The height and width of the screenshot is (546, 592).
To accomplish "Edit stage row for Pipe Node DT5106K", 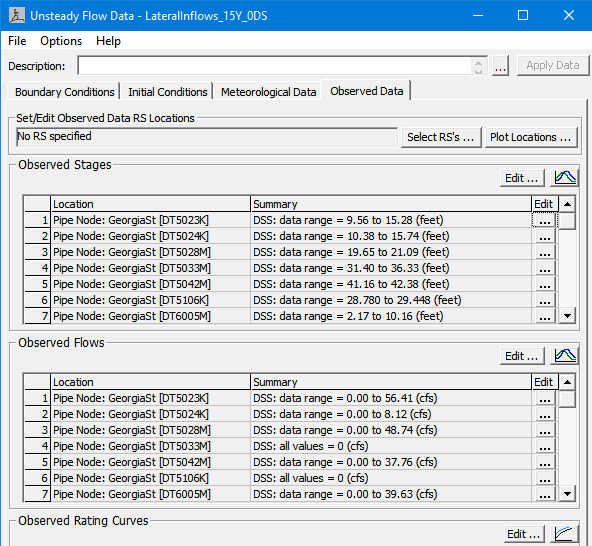I will [x=544, y=300].
